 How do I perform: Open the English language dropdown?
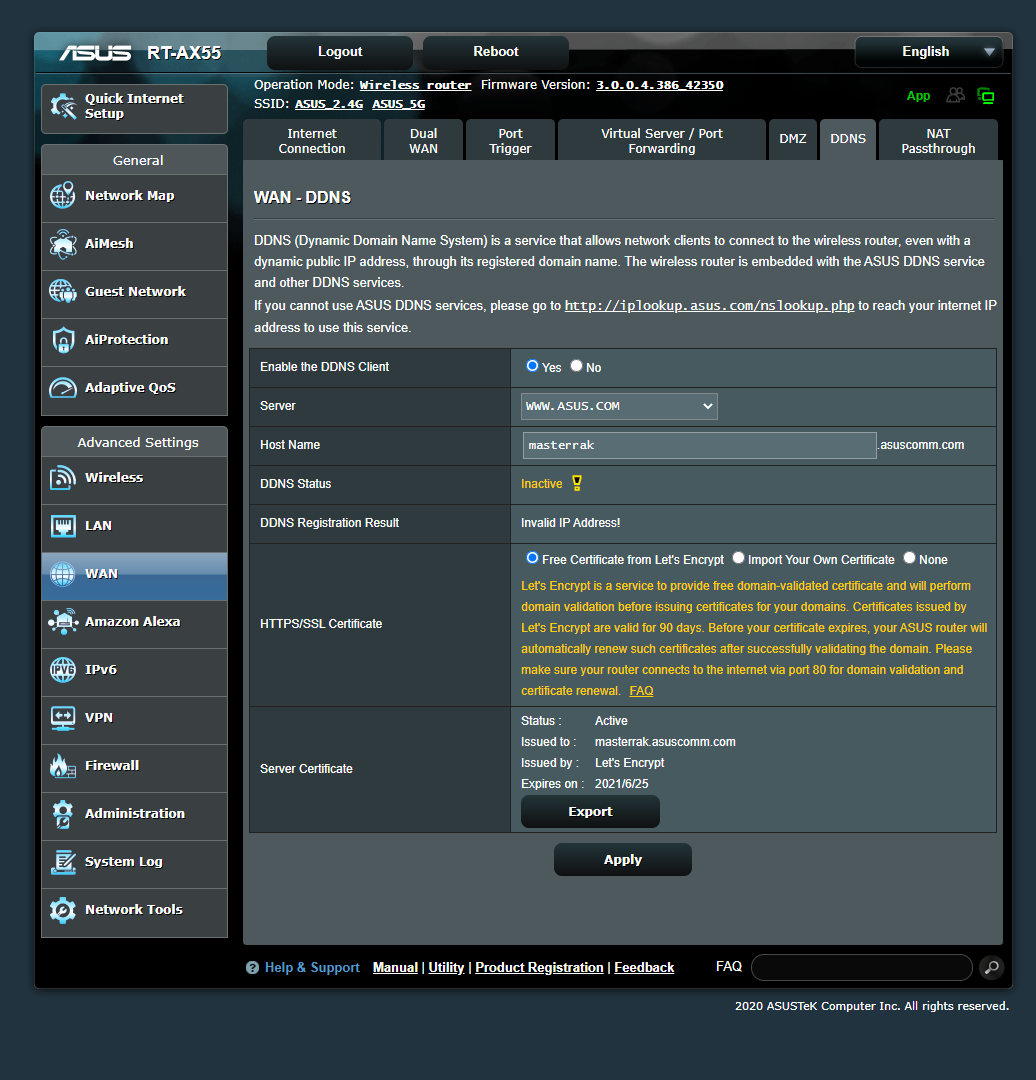tap(929, 52)
